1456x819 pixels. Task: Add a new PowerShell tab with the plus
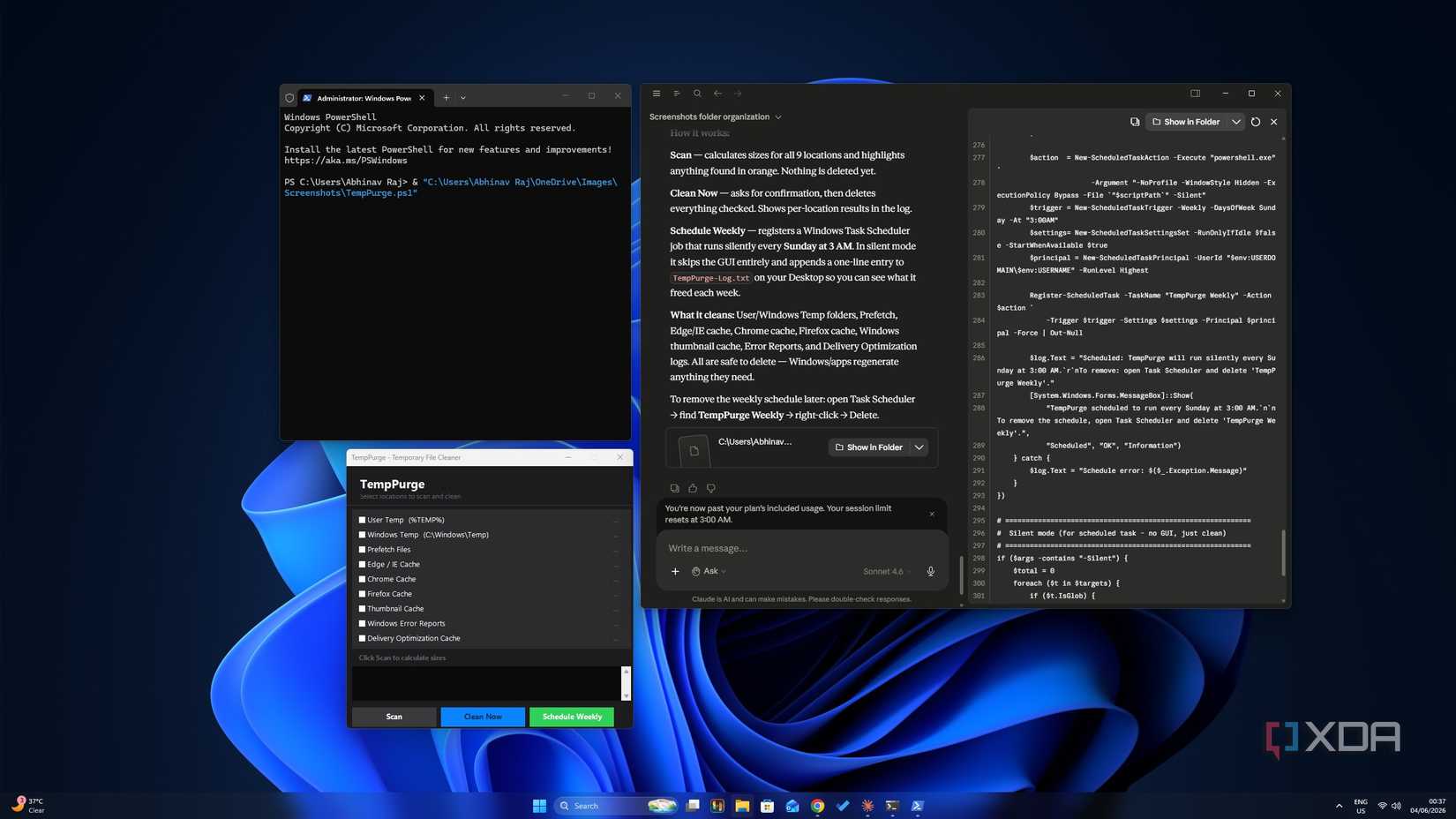coord(447,98)
